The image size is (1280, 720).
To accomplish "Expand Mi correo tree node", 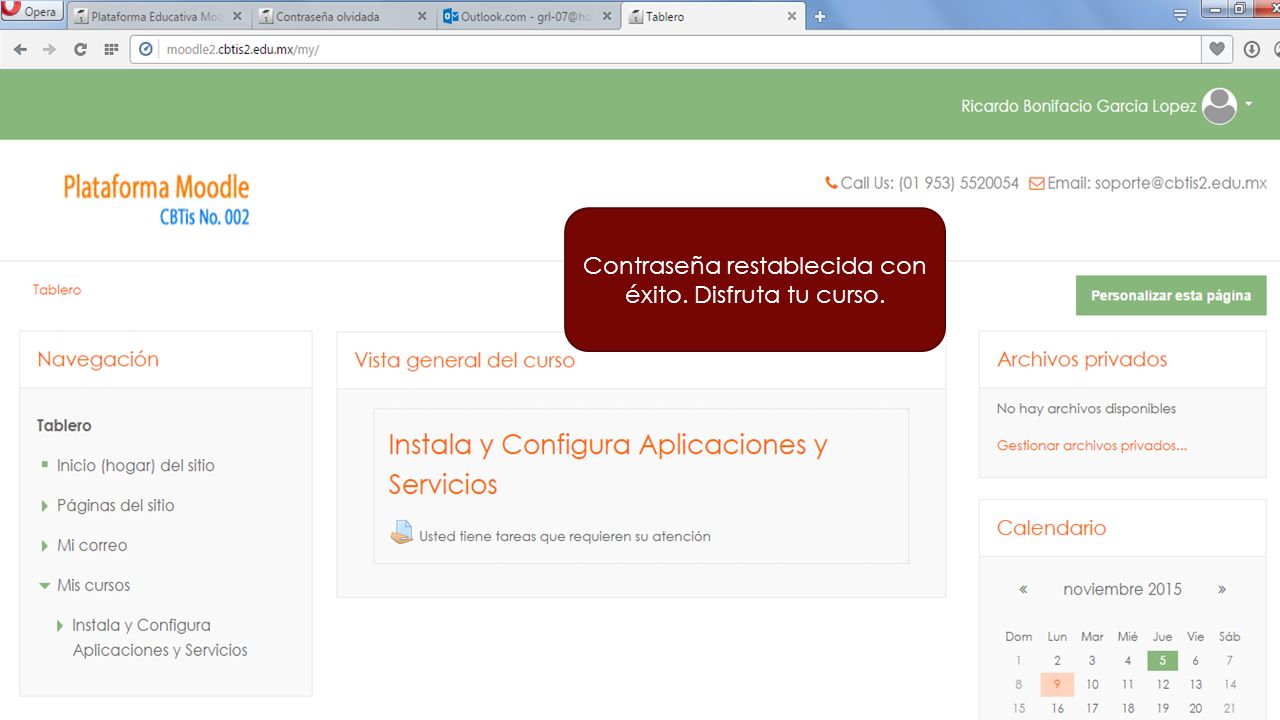I will pos(45,546).
